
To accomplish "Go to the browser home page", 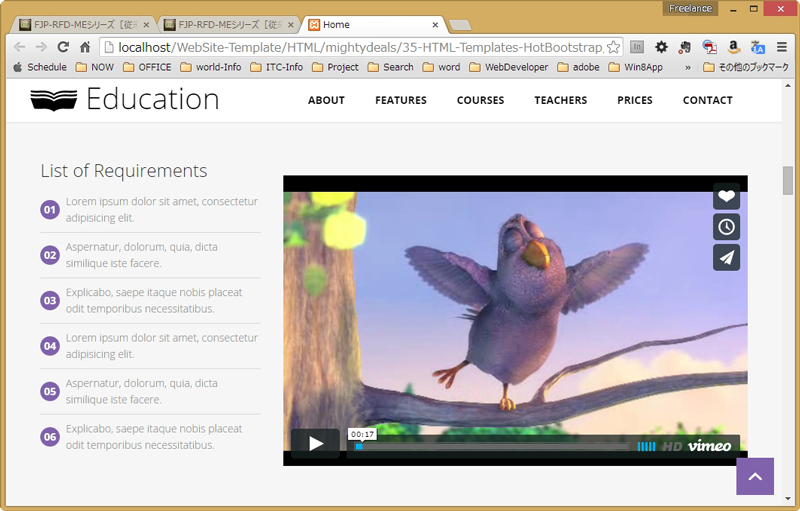I will click(85, 47).
